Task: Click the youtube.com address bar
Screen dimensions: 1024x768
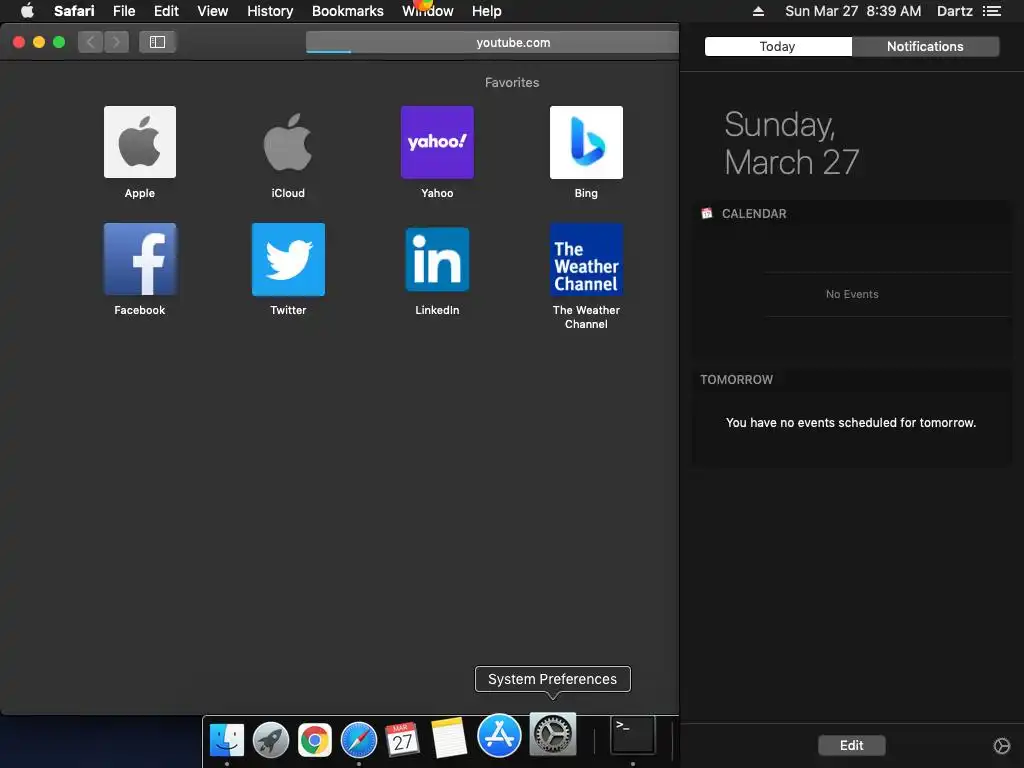Action: [492, 42]
